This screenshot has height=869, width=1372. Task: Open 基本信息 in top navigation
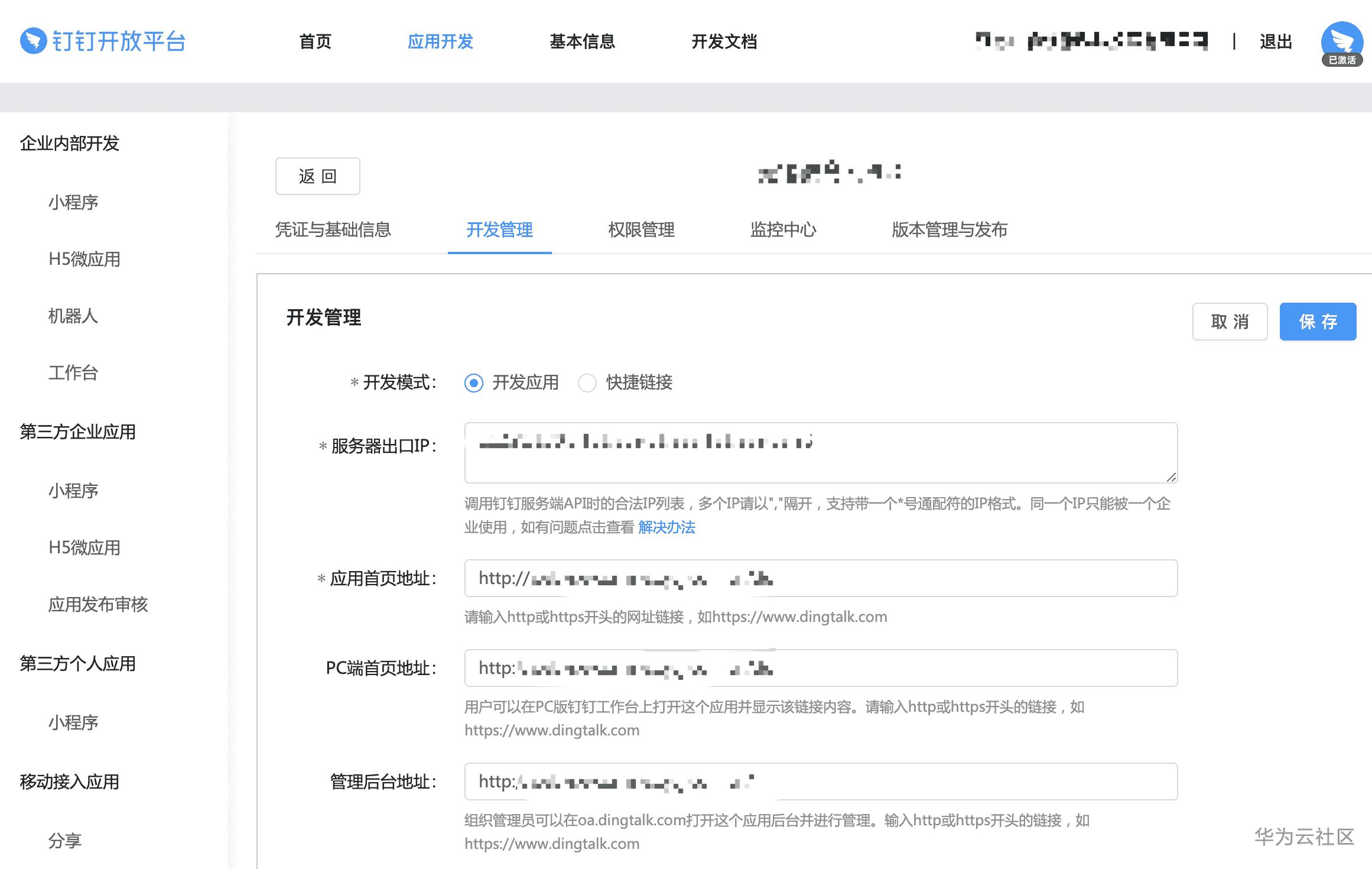[582, 42]
